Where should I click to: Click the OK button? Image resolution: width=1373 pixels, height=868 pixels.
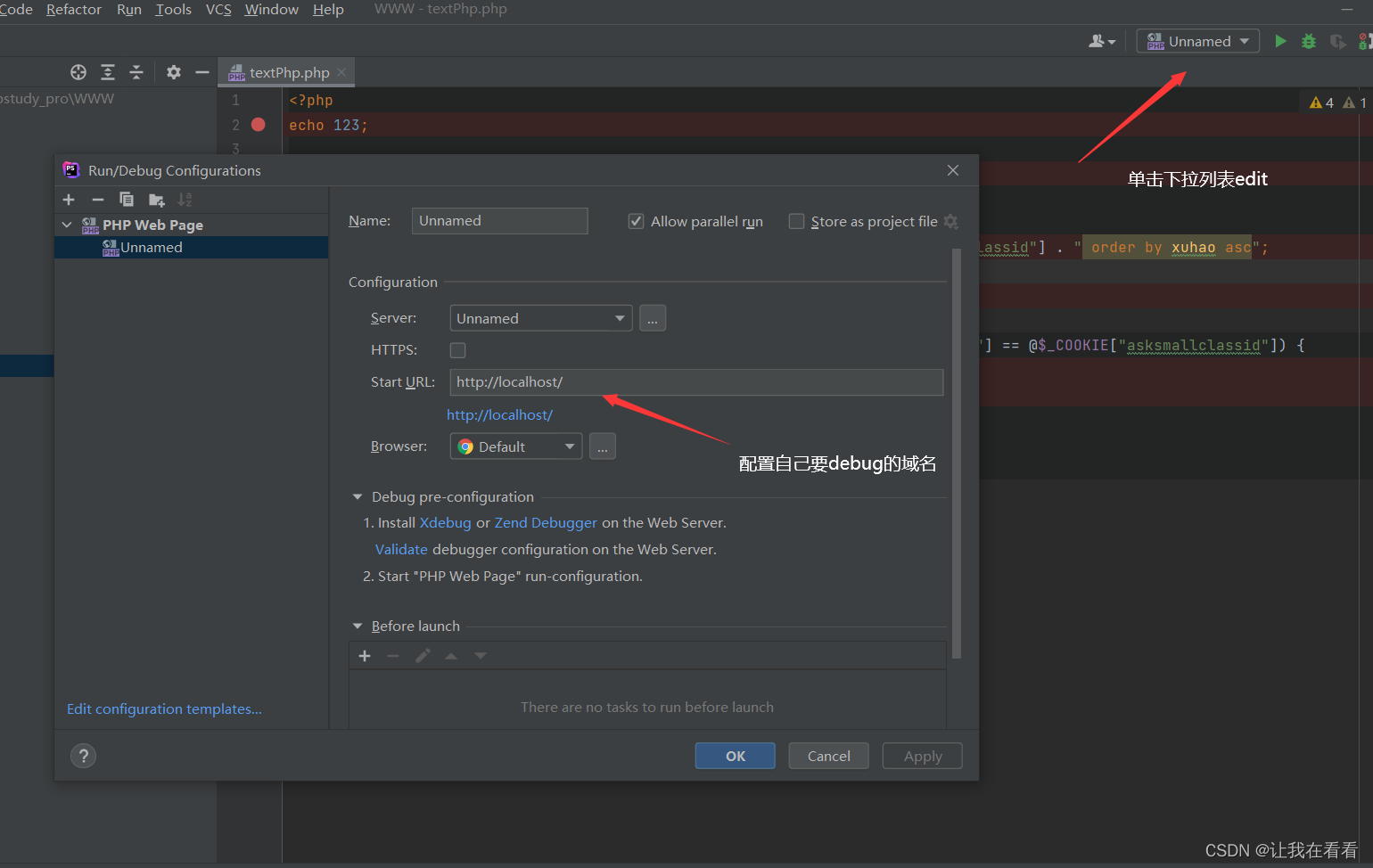click(x=736, y=756)
